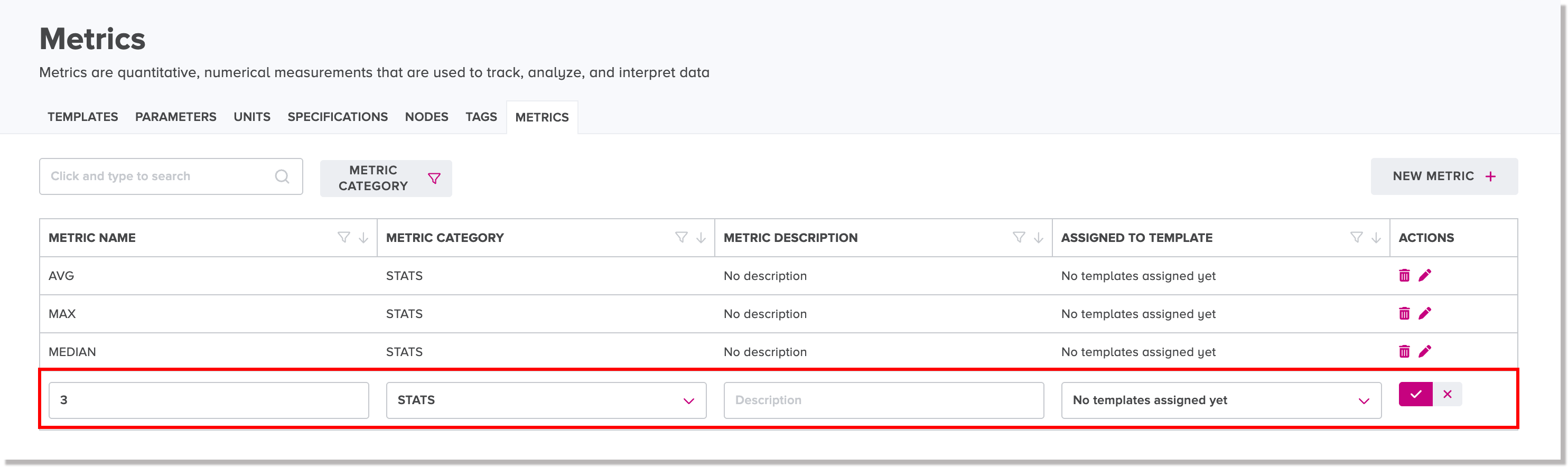Viewport: 1568px width, 467px height.
Task: Go to the Specifications tab
Action: (x=337, y=117)
